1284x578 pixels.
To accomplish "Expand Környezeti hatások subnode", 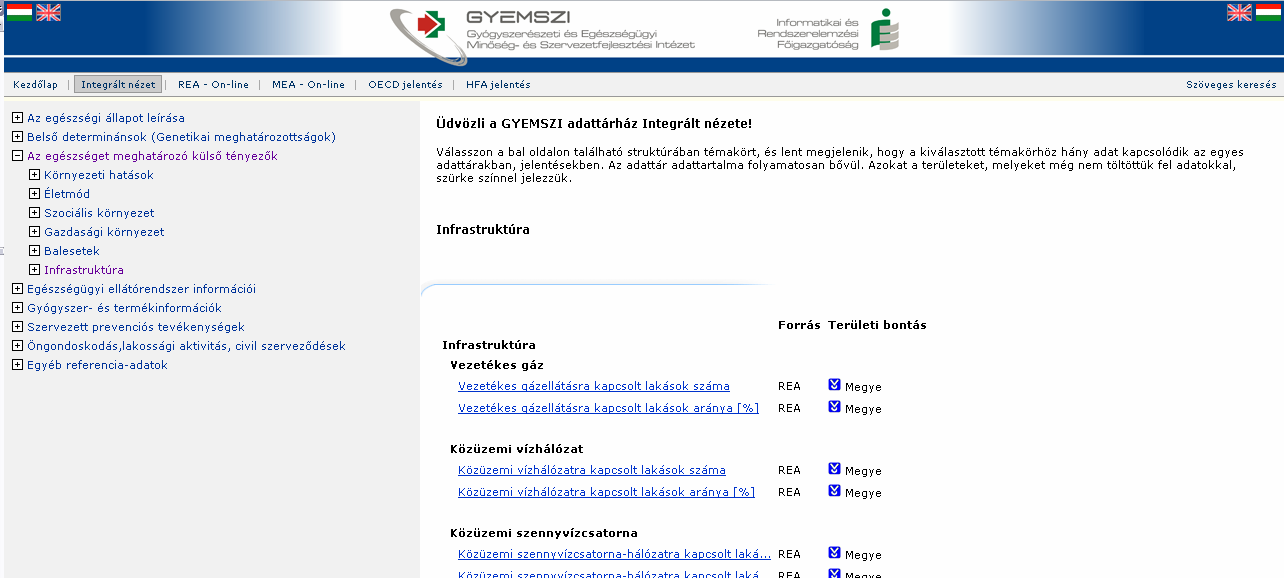I will [x=35, y=175].
